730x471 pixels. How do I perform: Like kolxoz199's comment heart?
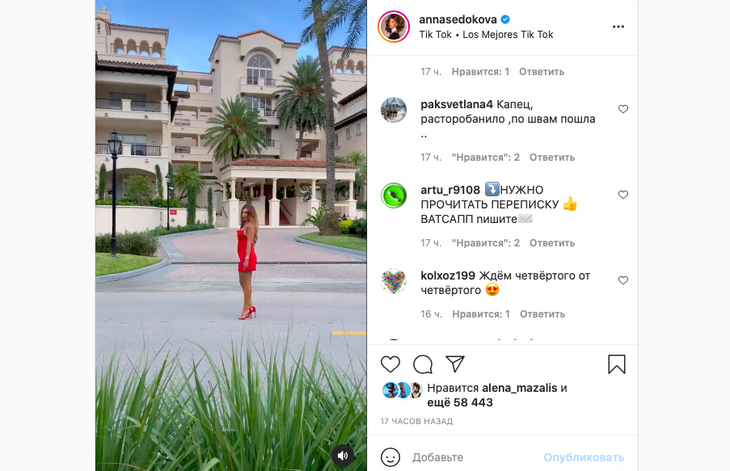pos(623,280)
